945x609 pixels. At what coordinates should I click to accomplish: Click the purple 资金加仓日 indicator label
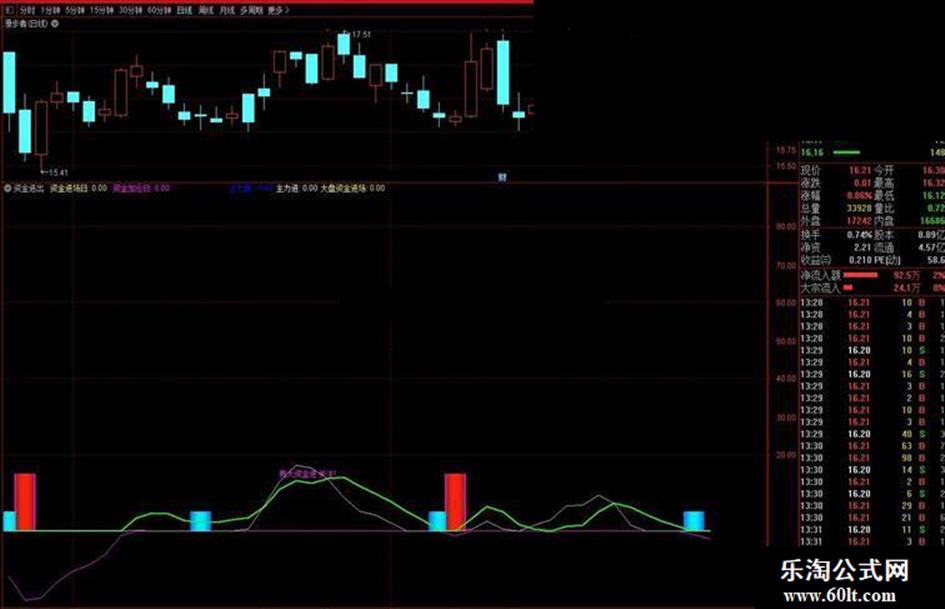click(x=133, y=188)
